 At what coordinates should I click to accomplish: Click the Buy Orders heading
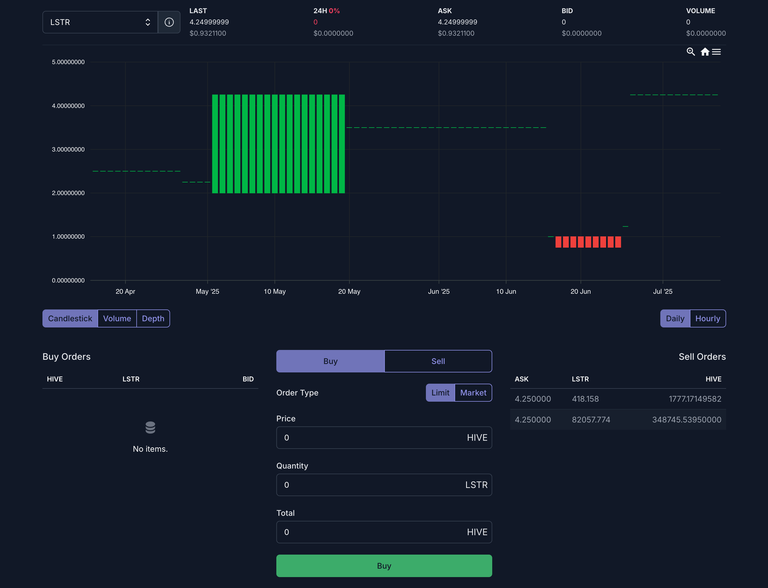(67, 357)
